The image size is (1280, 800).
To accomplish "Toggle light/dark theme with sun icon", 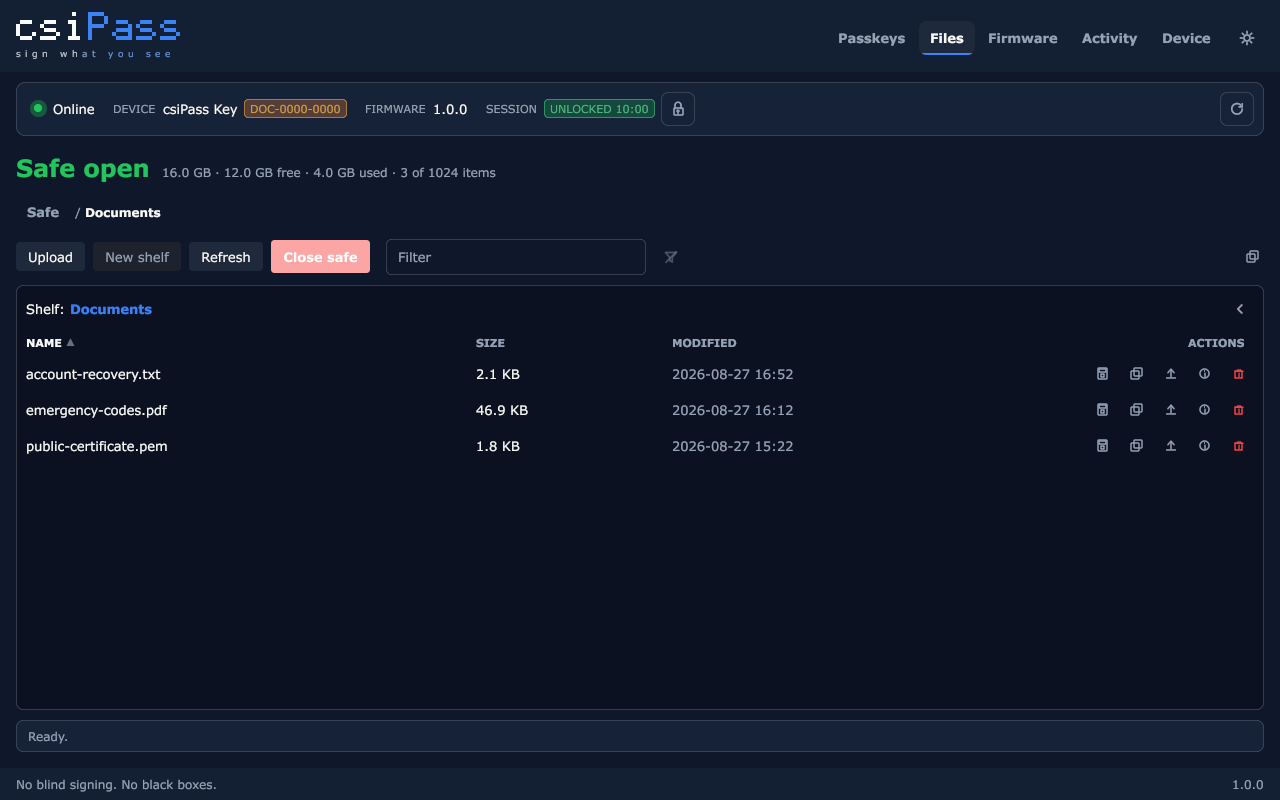I will [1246, 38].
